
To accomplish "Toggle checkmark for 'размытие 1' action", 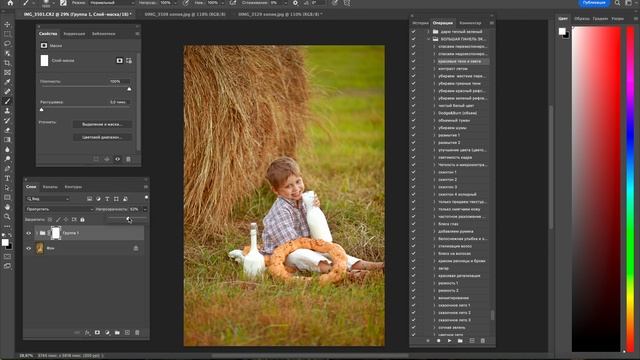I will point(413,135).
